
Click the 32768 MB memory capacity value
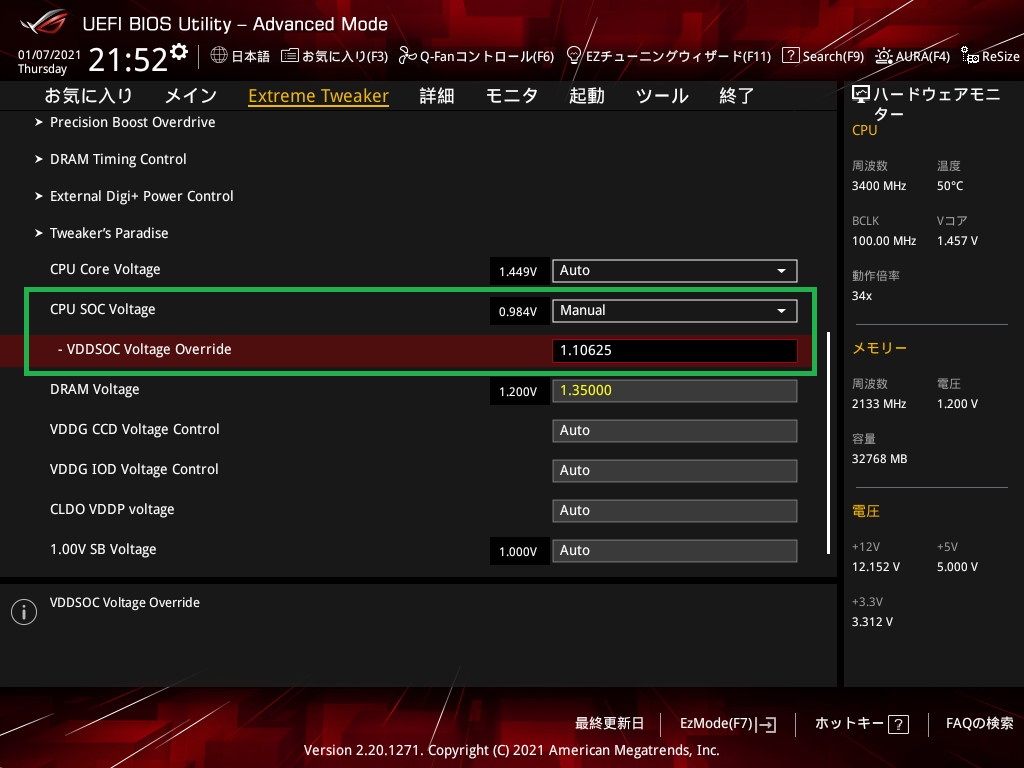(x=880, y=459)
